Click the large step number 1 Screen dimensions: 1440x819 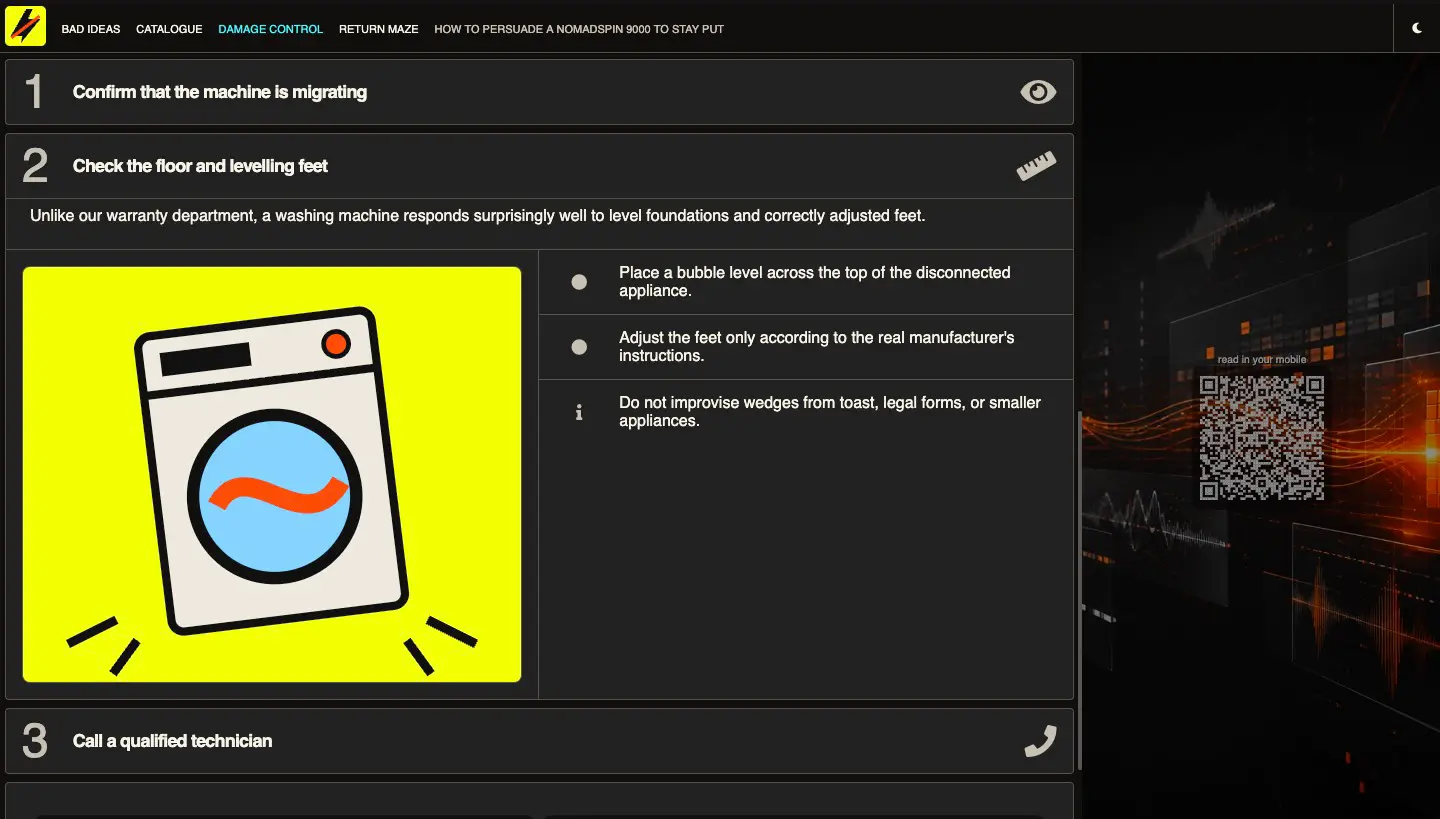click(x=34, y=92)
